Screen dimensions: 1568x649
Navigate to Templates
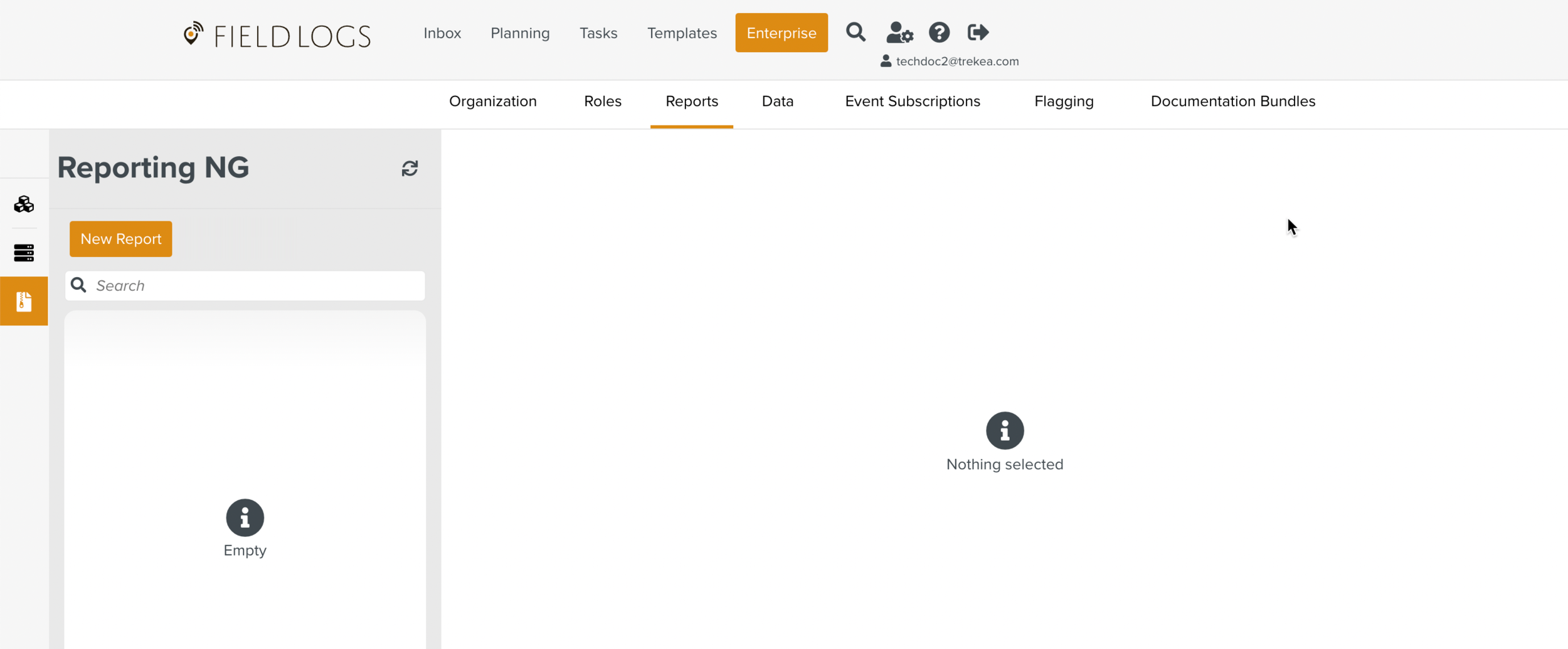tap(682, 33)
